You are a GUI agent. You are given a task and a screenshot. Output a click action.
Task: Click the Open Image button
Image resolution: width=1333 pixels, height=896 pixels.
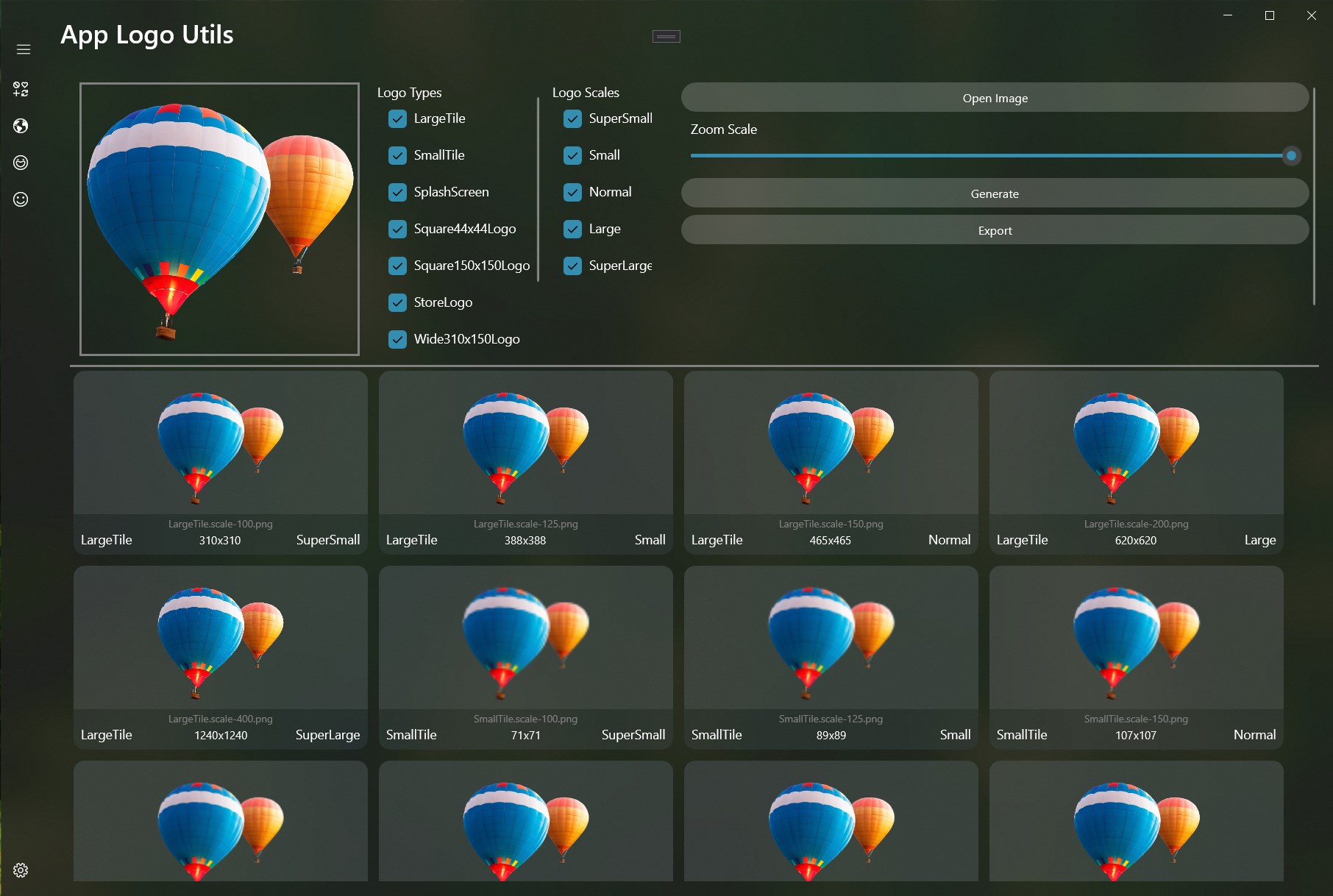click(x=995, y=98)
